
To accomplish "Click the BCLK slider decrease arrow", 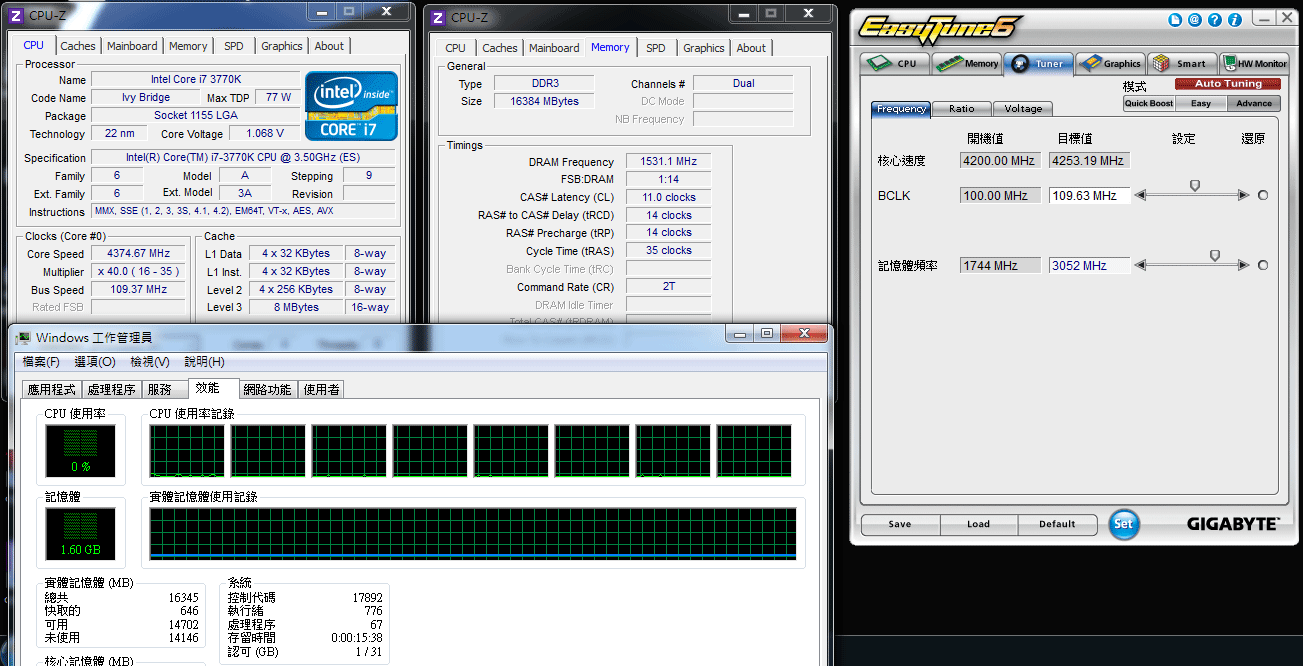I will pos(1140,196).
